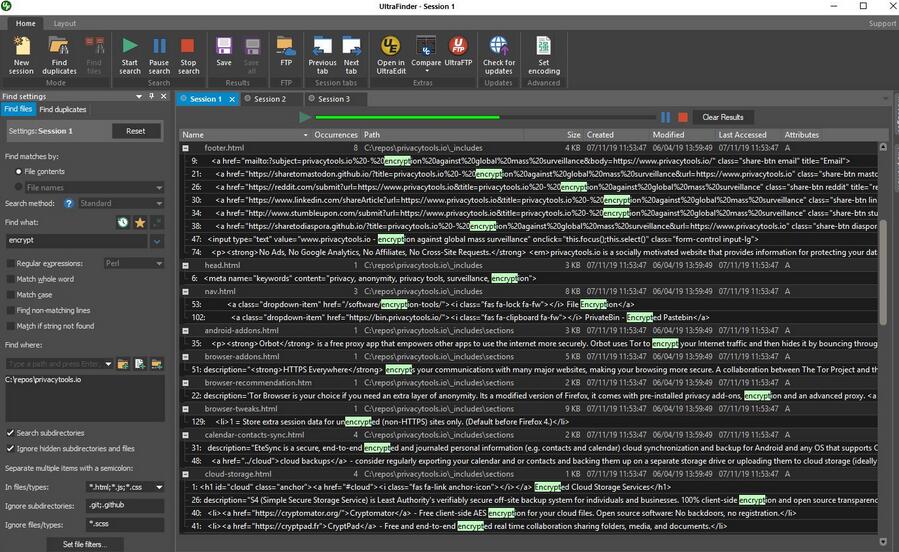Open the Find settings panel menu arrow
Image resolution: width=899 pixels, height=552 pixels.
coord(139,96)
